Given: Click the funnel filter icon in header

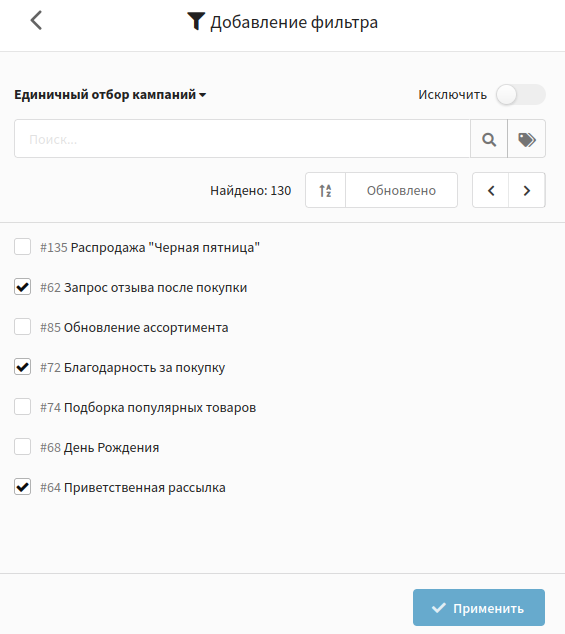Looking at the screenshot, I should 196,21.
